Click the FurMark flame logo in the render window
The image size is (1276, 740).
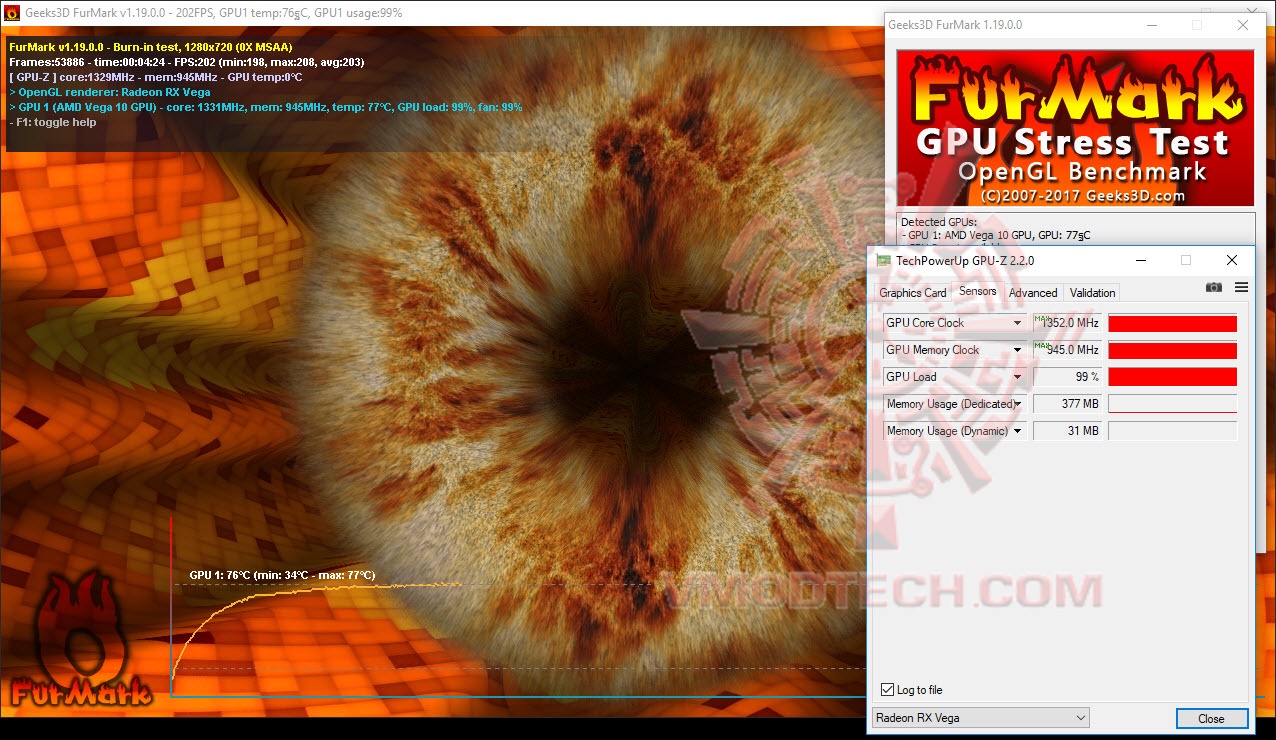(x=82, y=640)
